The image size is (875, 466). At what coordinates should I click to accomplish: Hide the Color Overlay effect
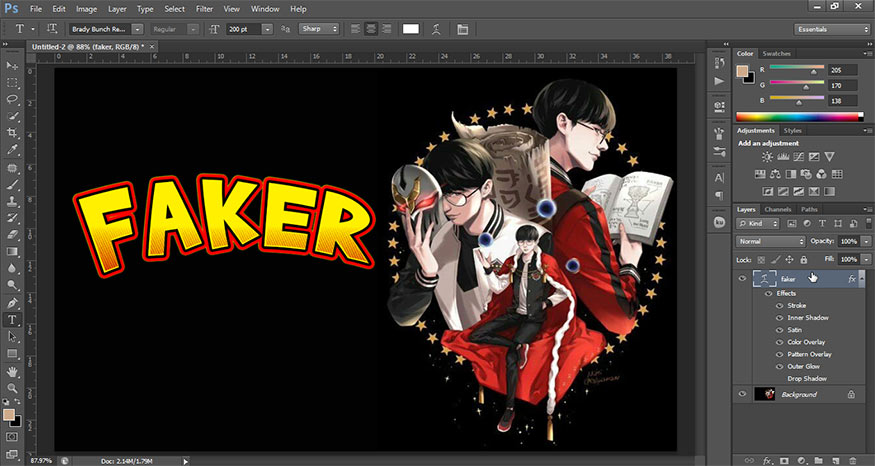point(780,342)
